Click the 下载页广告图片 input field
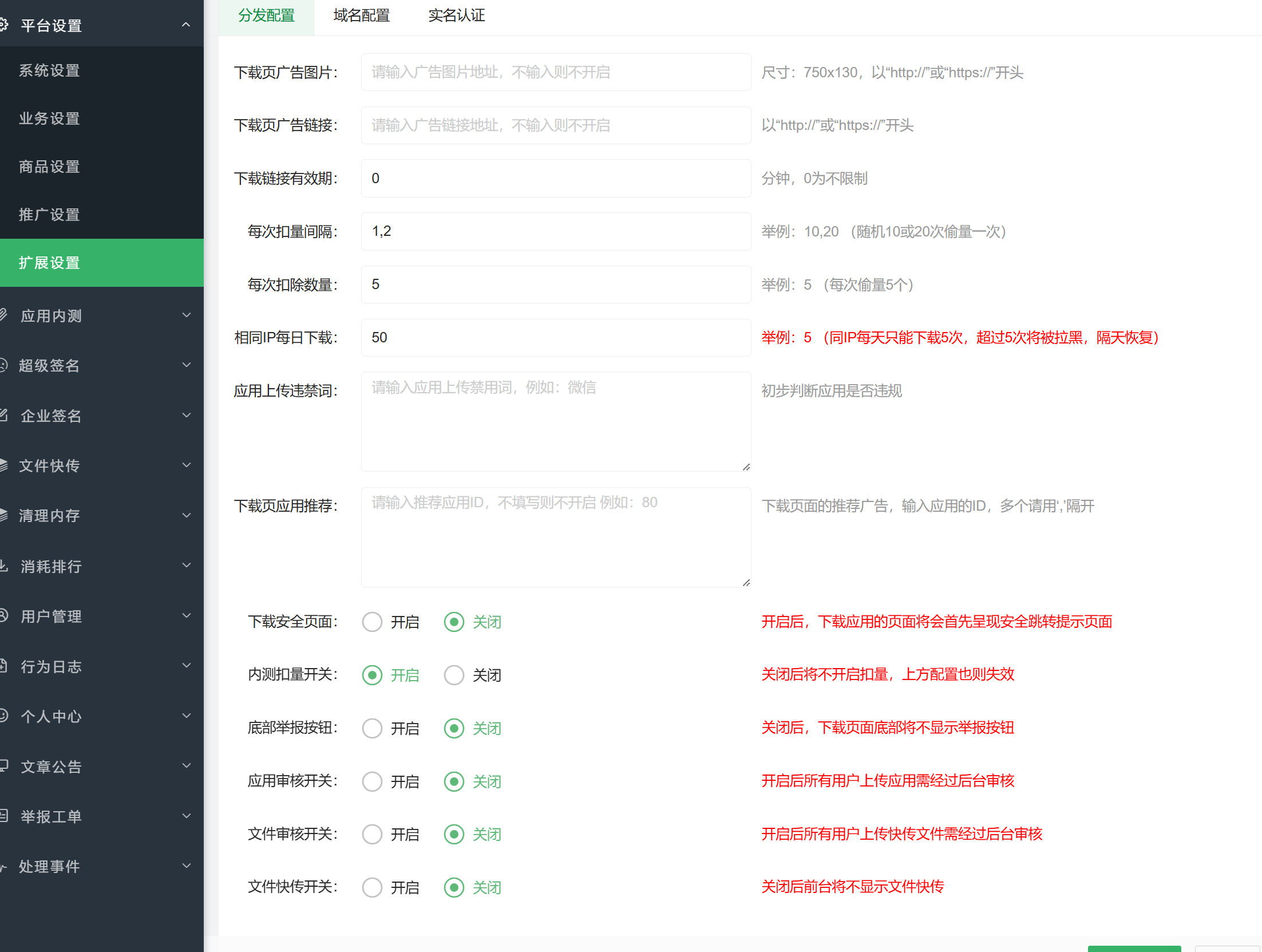The height and width of the screenshot is (952, 1262). point(555,72)
